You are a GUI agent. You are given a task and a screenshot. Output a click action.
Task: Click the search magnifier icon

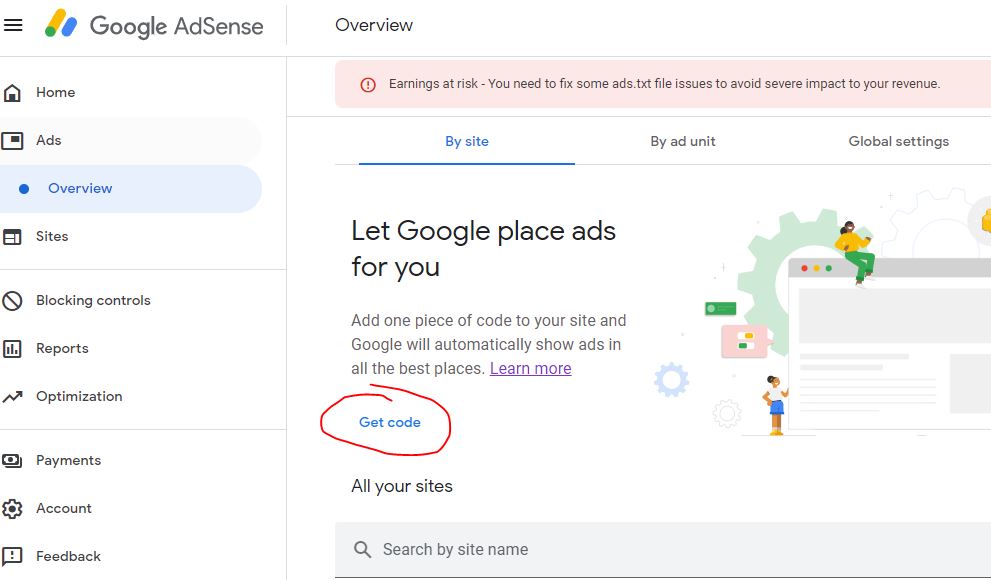click(x=362, y=549)
